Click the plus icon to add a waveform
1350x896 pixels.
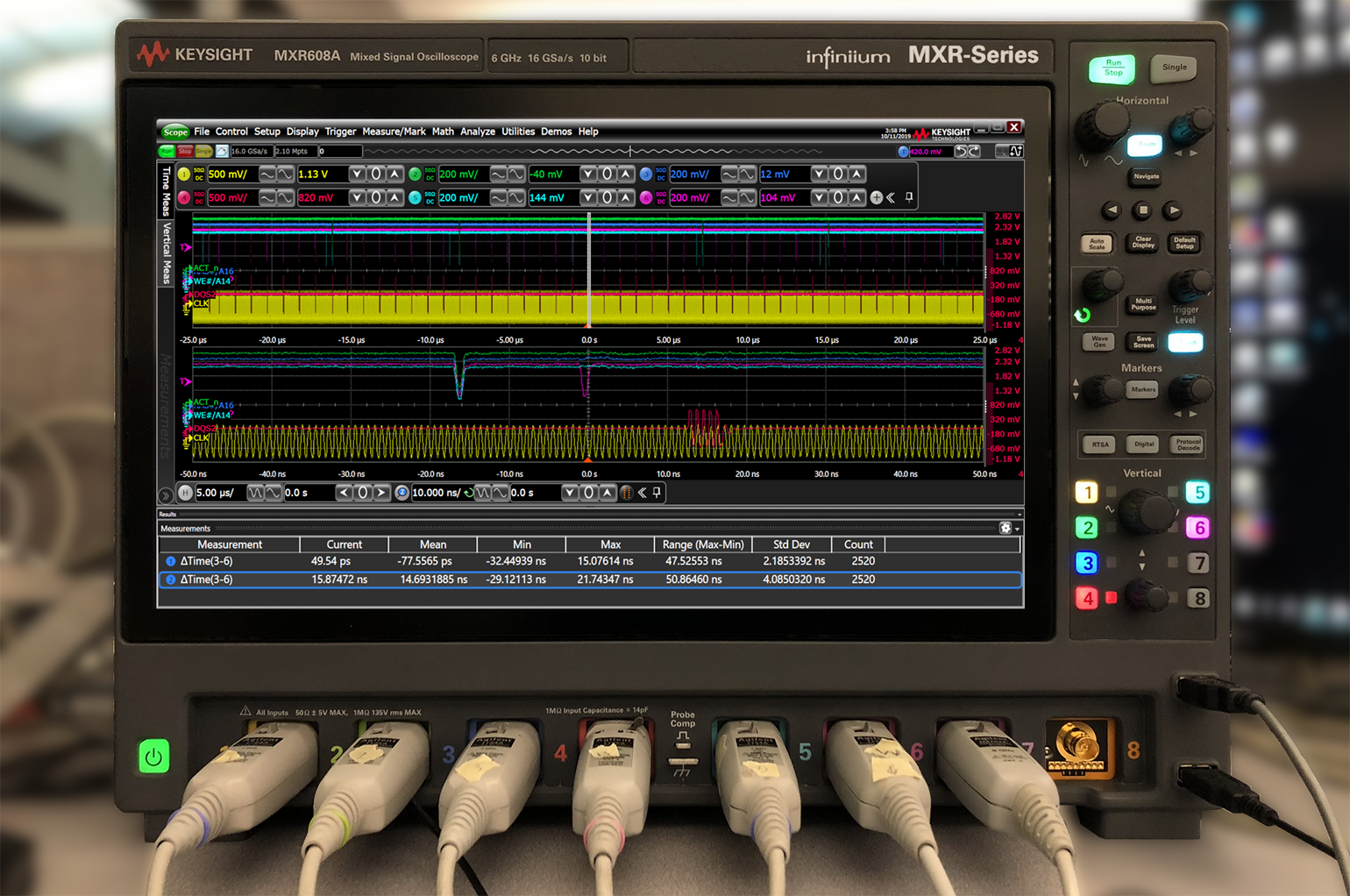[x=877, y=197]
